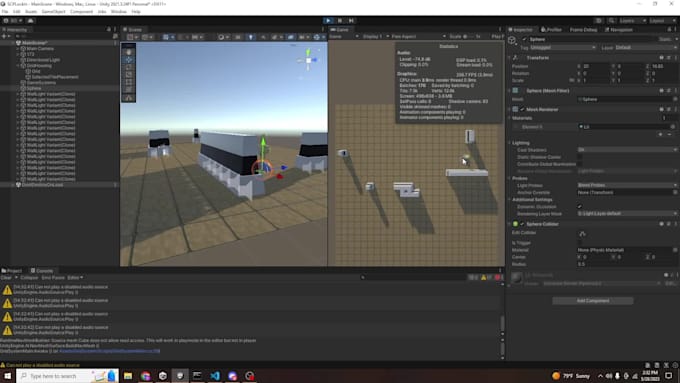Start Play mode with the play button
Image resolution: width=680 pixels, height=383 pixels.
[x=328, y=20]
